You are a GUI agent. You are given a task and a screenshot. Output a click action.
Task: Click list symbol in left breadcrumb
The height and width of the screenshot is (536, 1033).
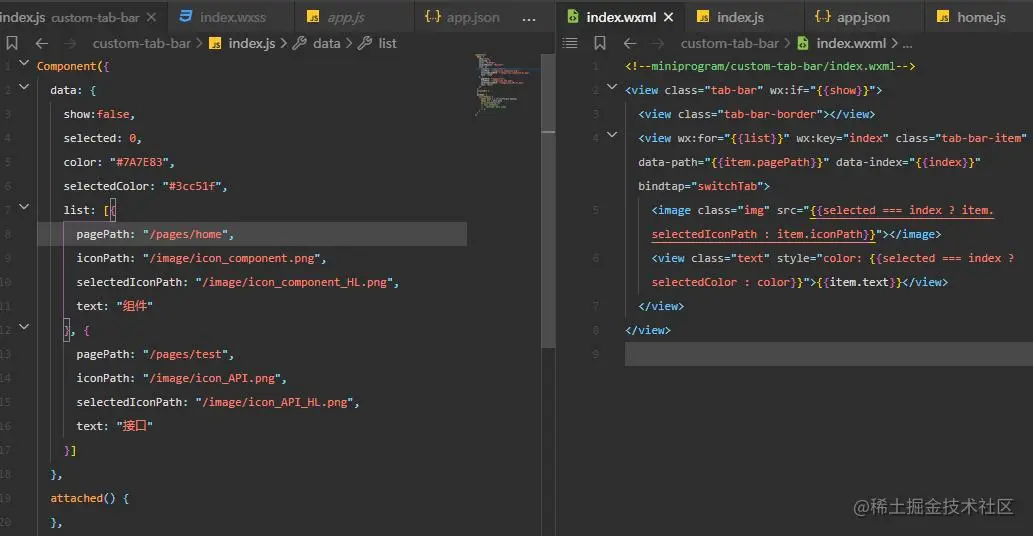(387, 43)
